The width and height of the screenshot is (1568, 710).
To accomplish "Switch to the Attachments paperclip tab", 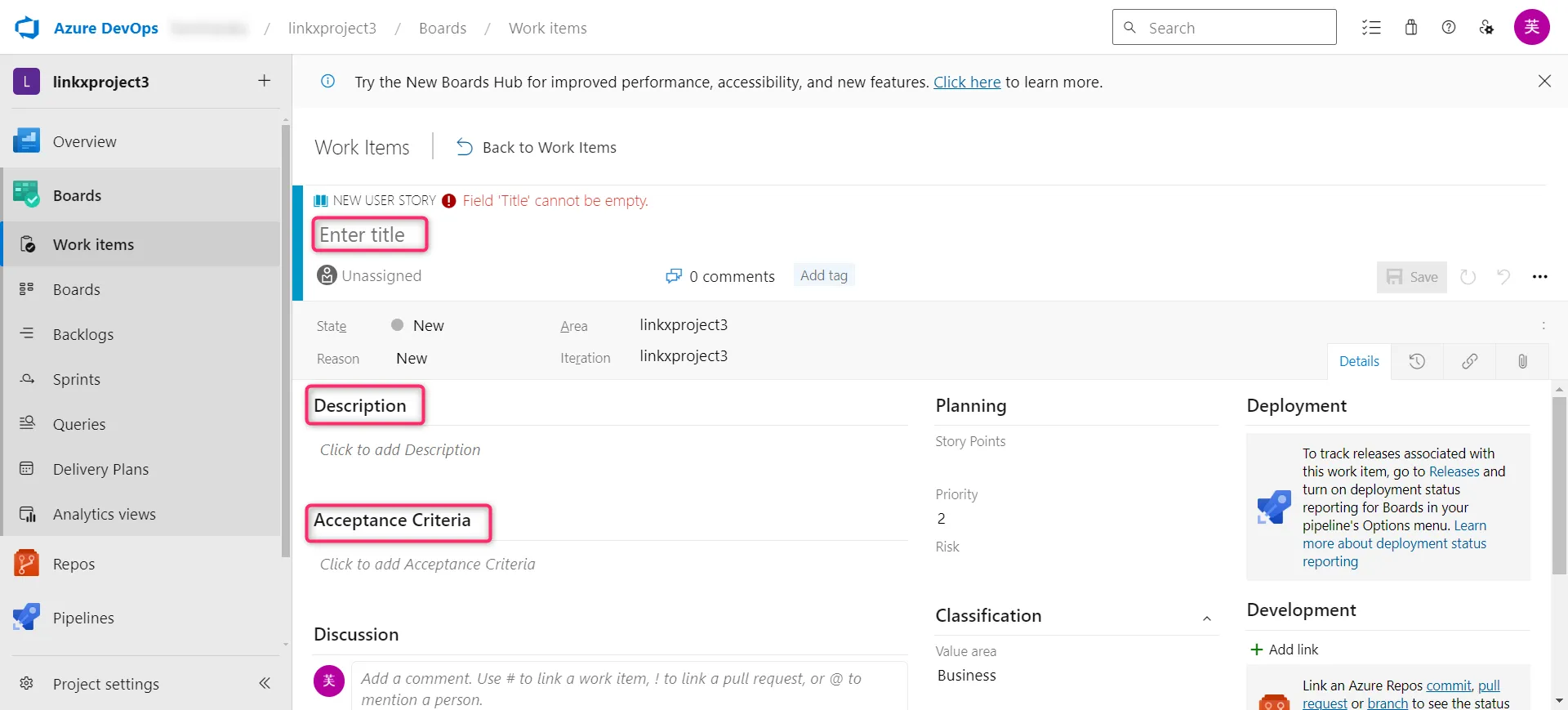I will coord(1522,361).
